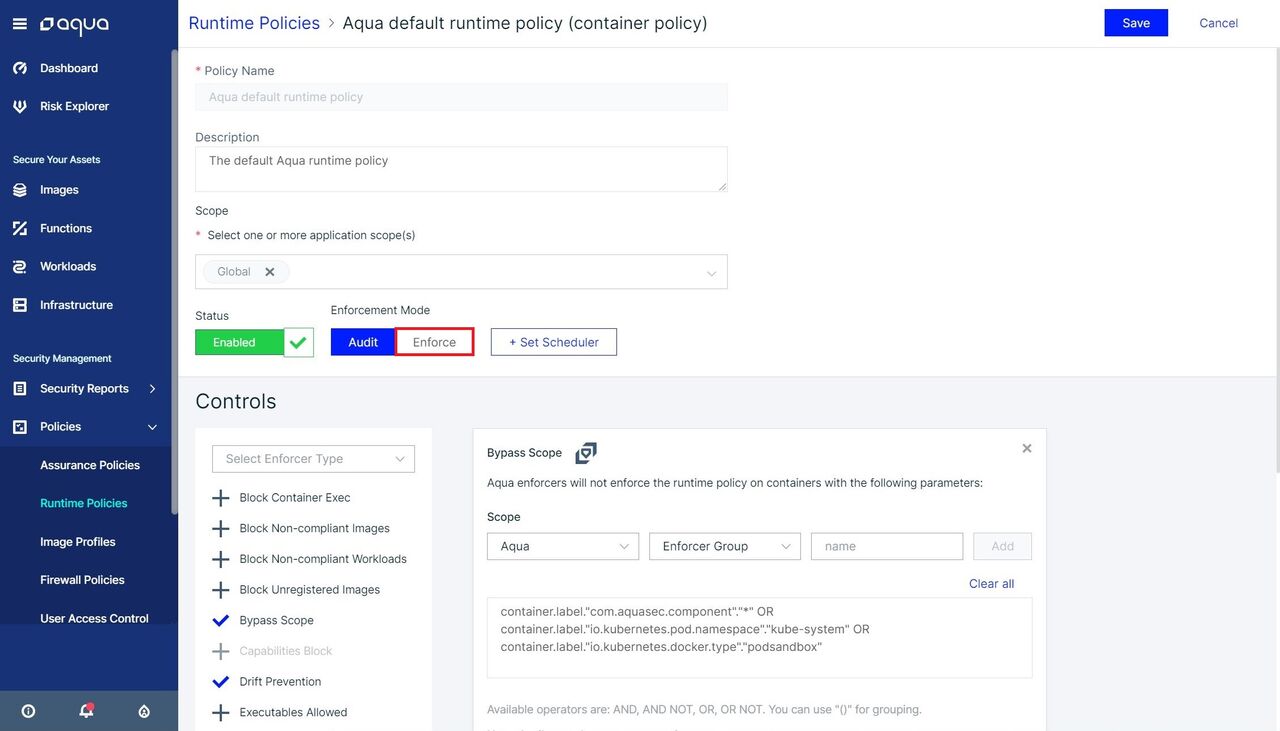Screen dimensions: 1280x731
Task: Click the grayed Capabilities Block plus icon
Action: [221, 651]
